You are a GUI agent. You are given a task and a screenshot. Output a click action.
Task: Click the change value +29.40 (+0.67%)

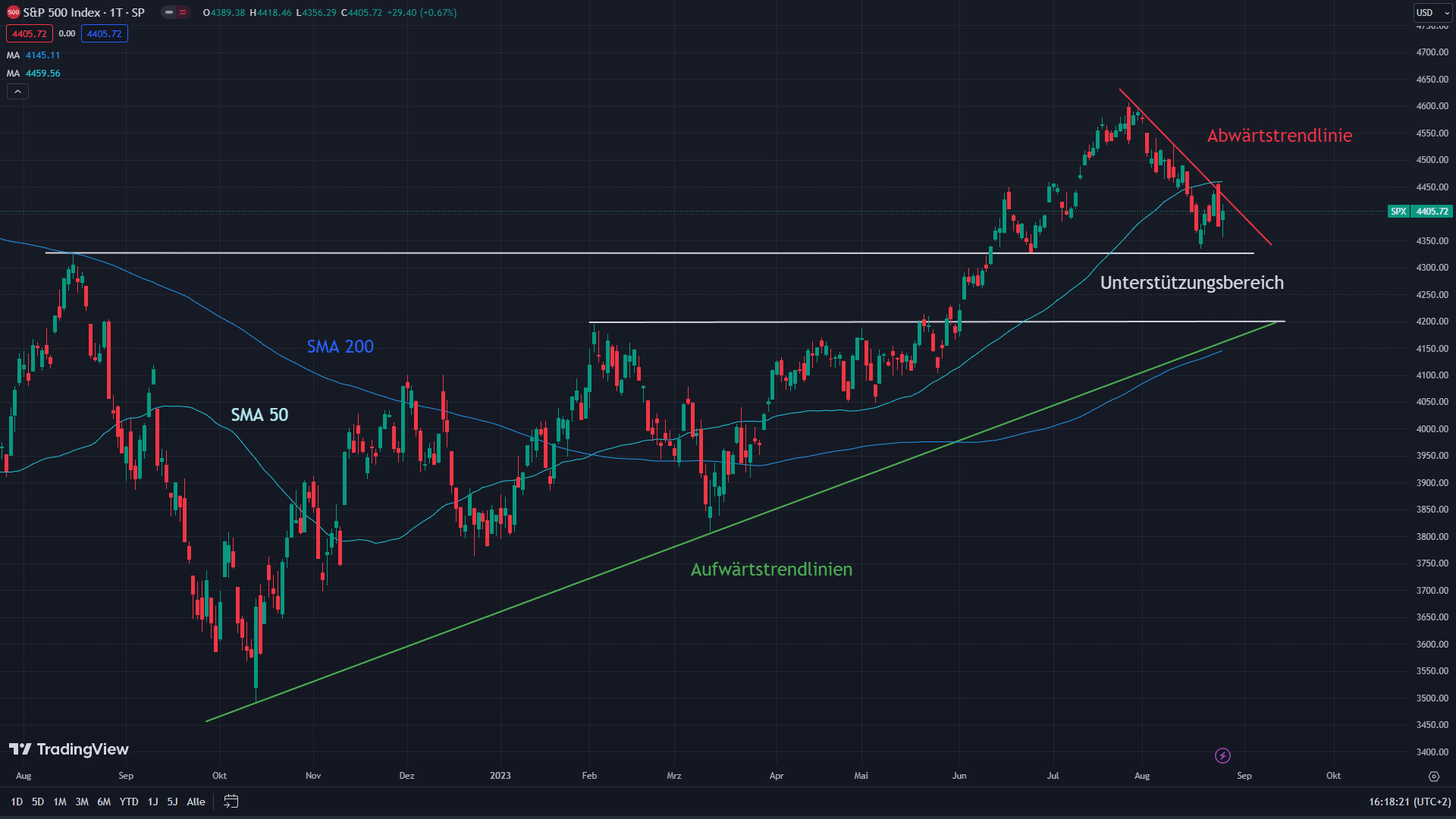422,13
